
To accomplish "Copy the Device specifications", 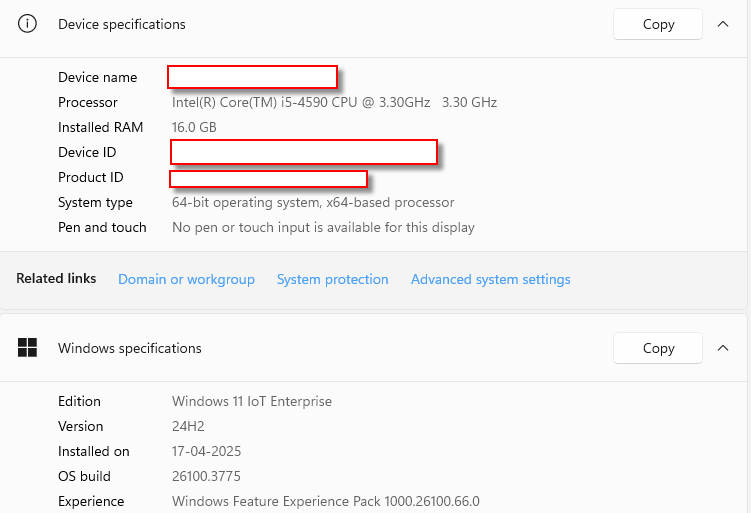I will pyautogui.click(x=658, y=24).
